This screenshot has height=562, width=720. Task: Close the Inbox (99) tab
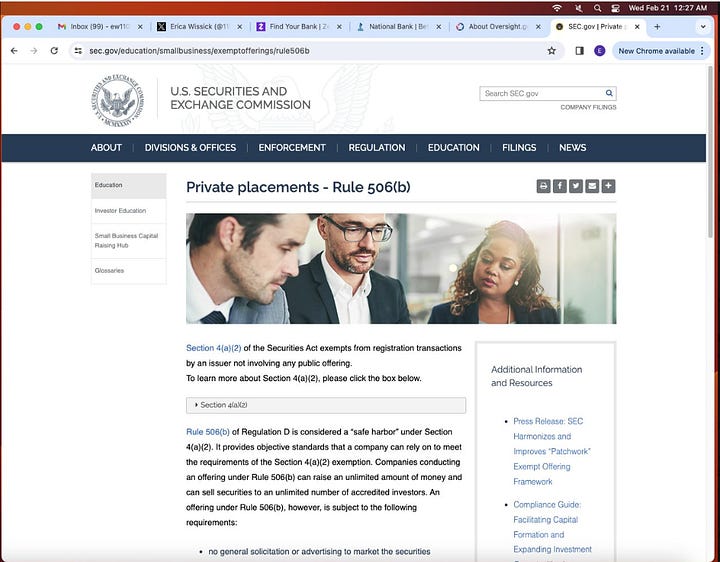(x=140, y=27)
